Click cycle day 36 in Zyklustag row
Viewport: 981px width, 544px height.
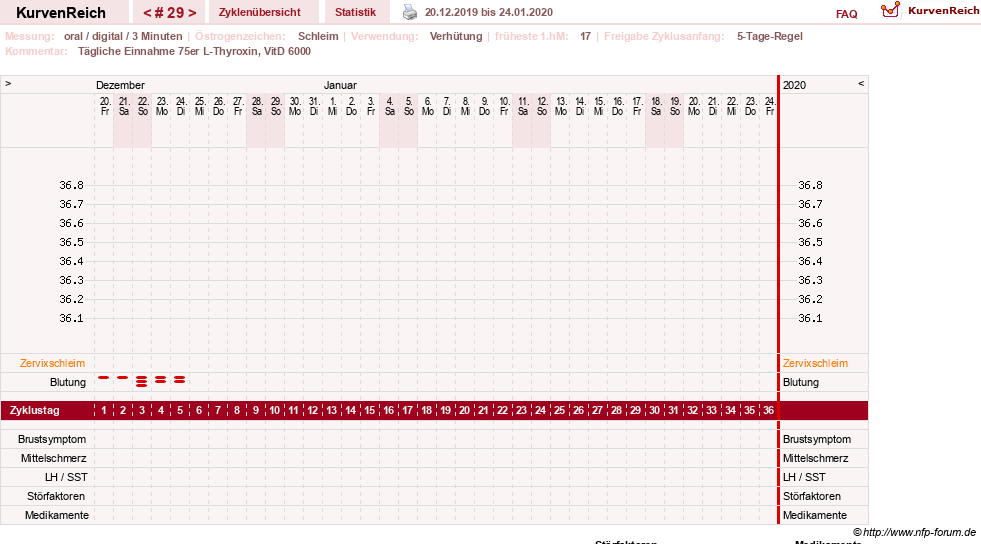click(768, 410)
